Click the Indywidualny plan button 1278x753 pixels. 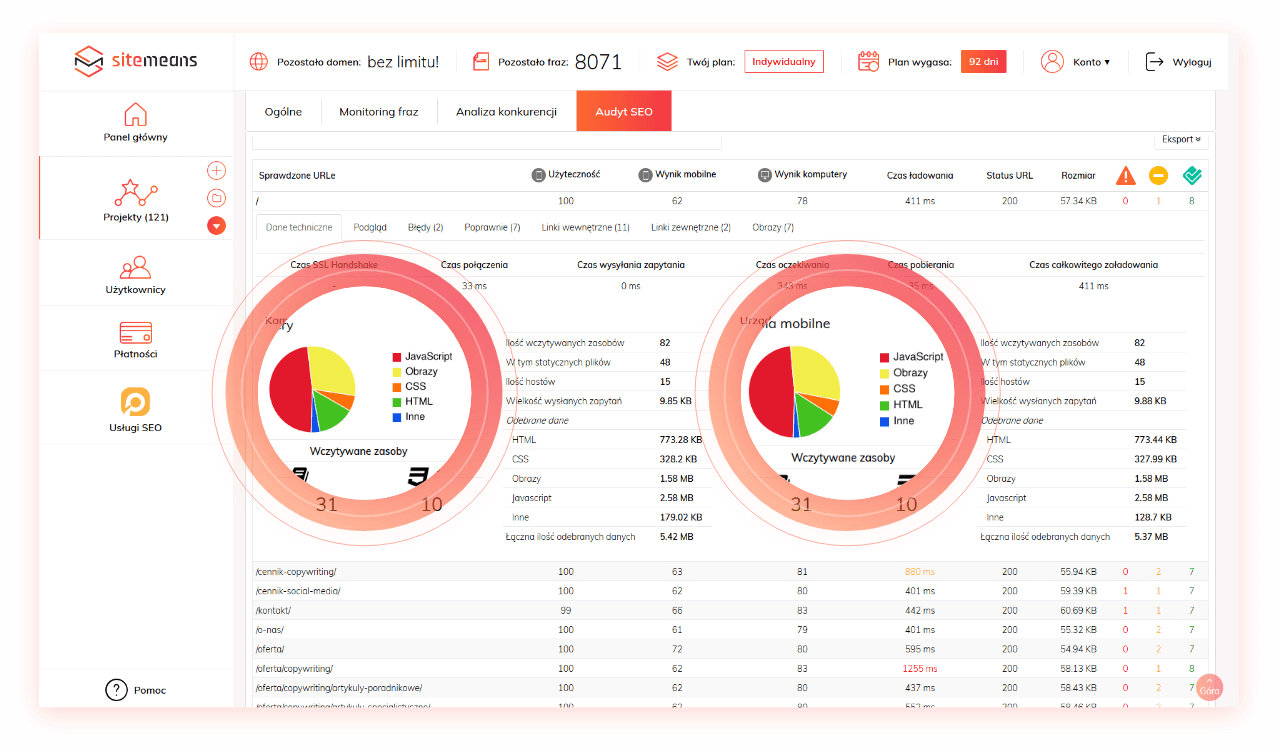783,62
